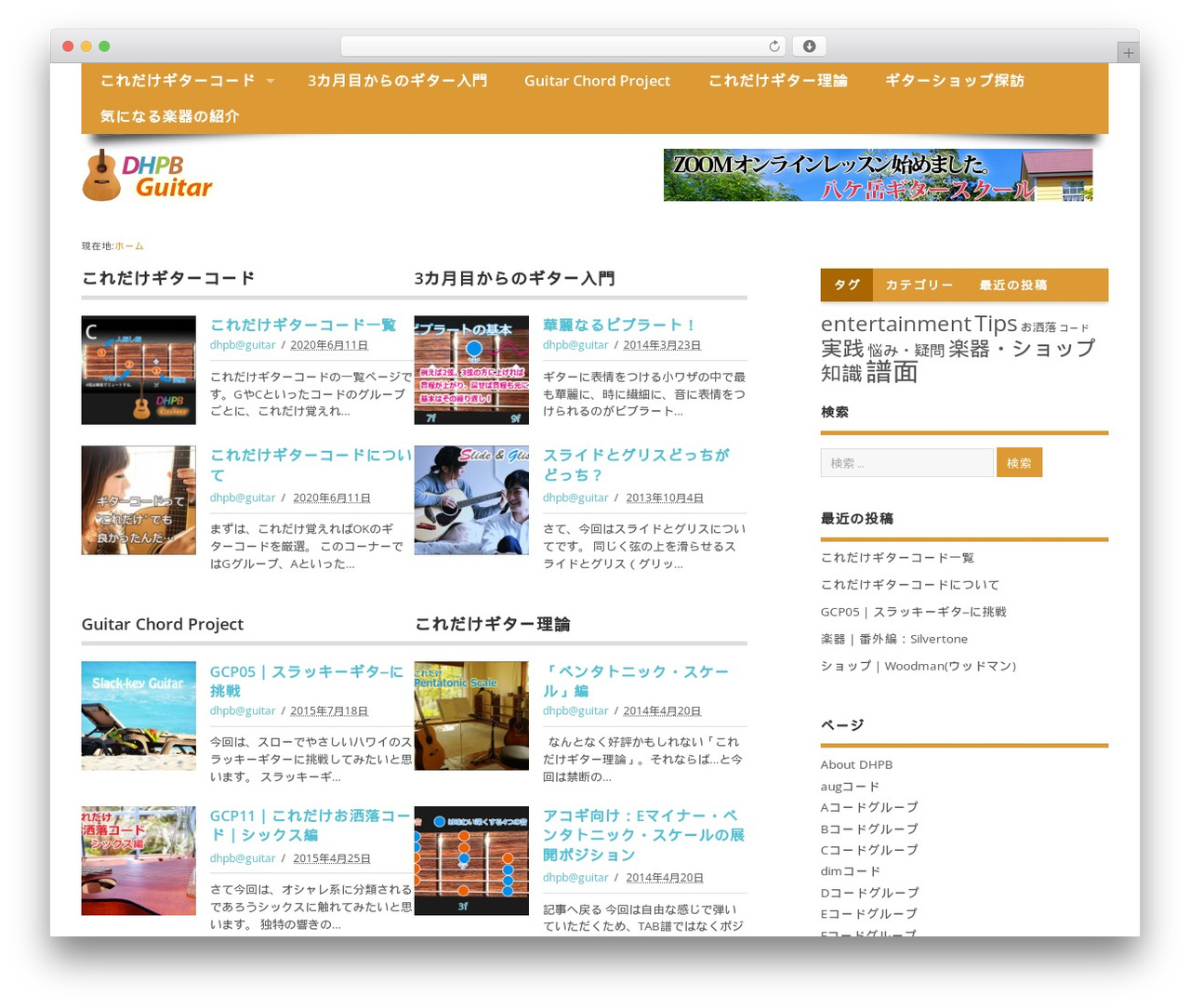Open これだけギター理論 menu item
Image resolution: width=1190 pixels, height=1008 pixels.
[778, 81]
